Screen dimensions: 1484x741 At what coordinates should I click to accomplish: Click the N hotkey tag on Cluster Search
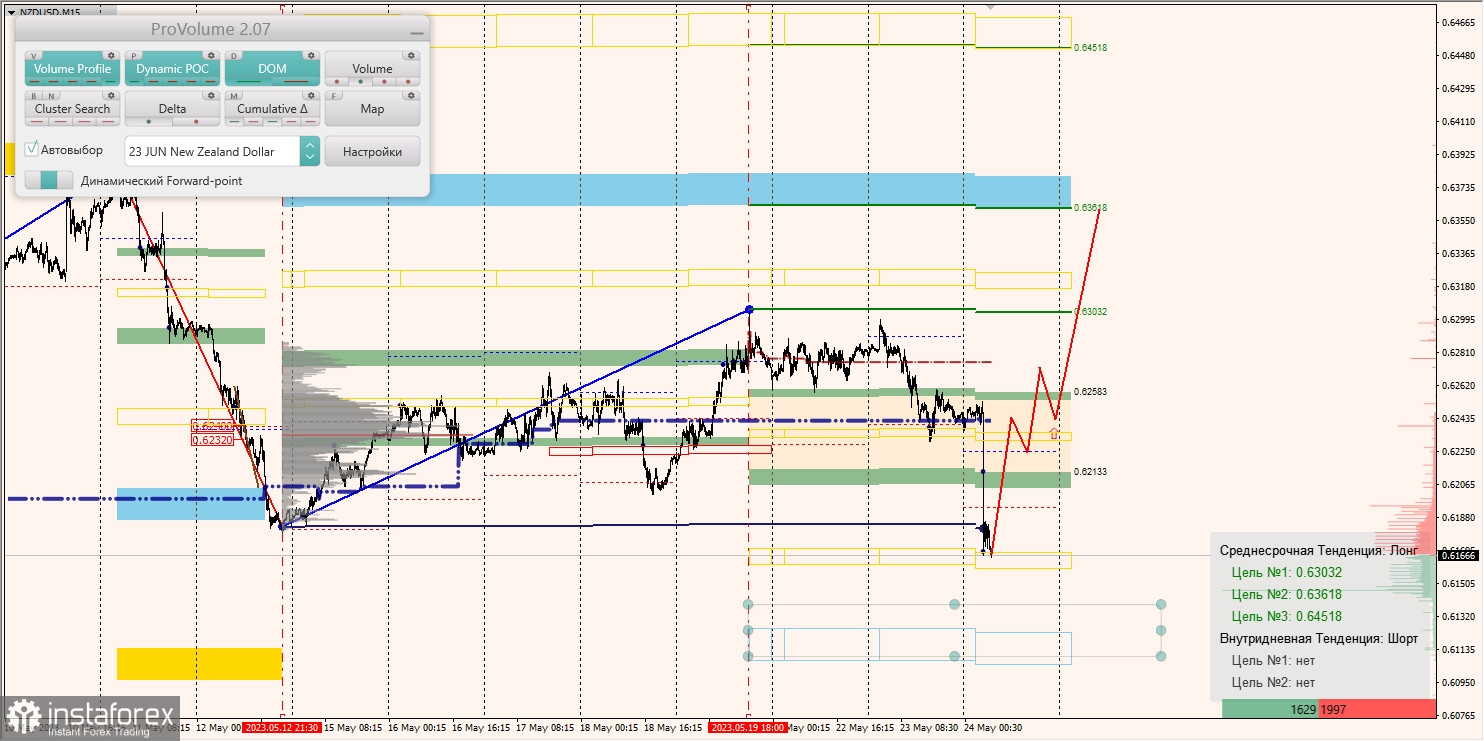click(51, 96)
